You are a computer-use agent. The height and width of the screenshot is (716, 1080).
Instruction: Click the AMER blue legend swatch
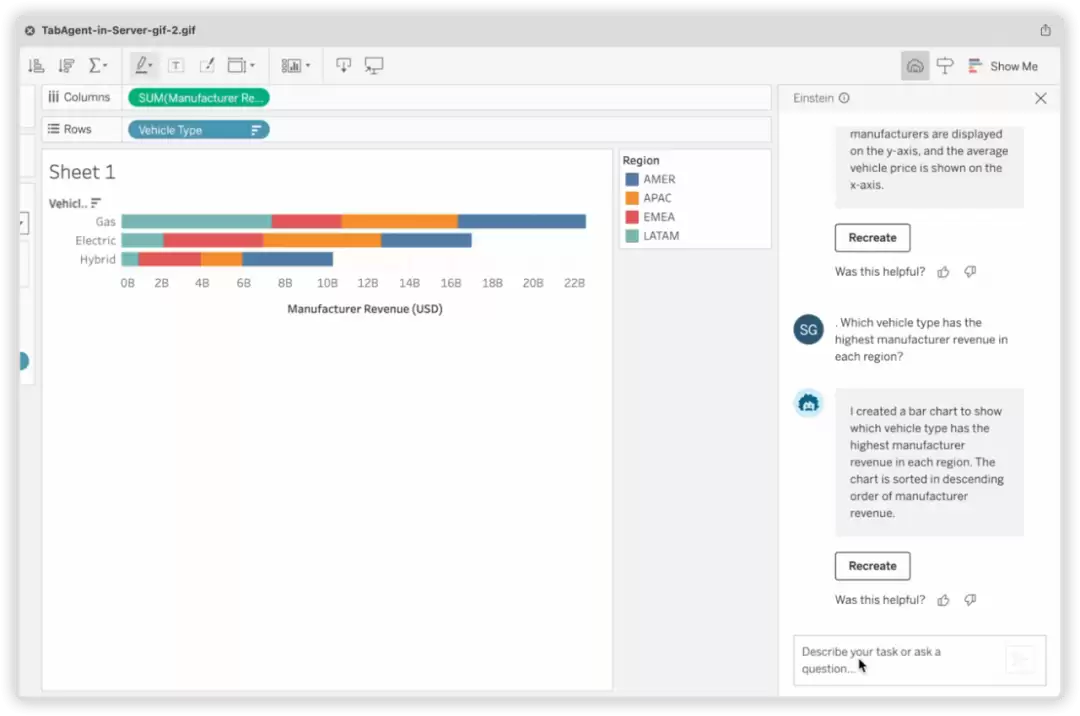632,179
